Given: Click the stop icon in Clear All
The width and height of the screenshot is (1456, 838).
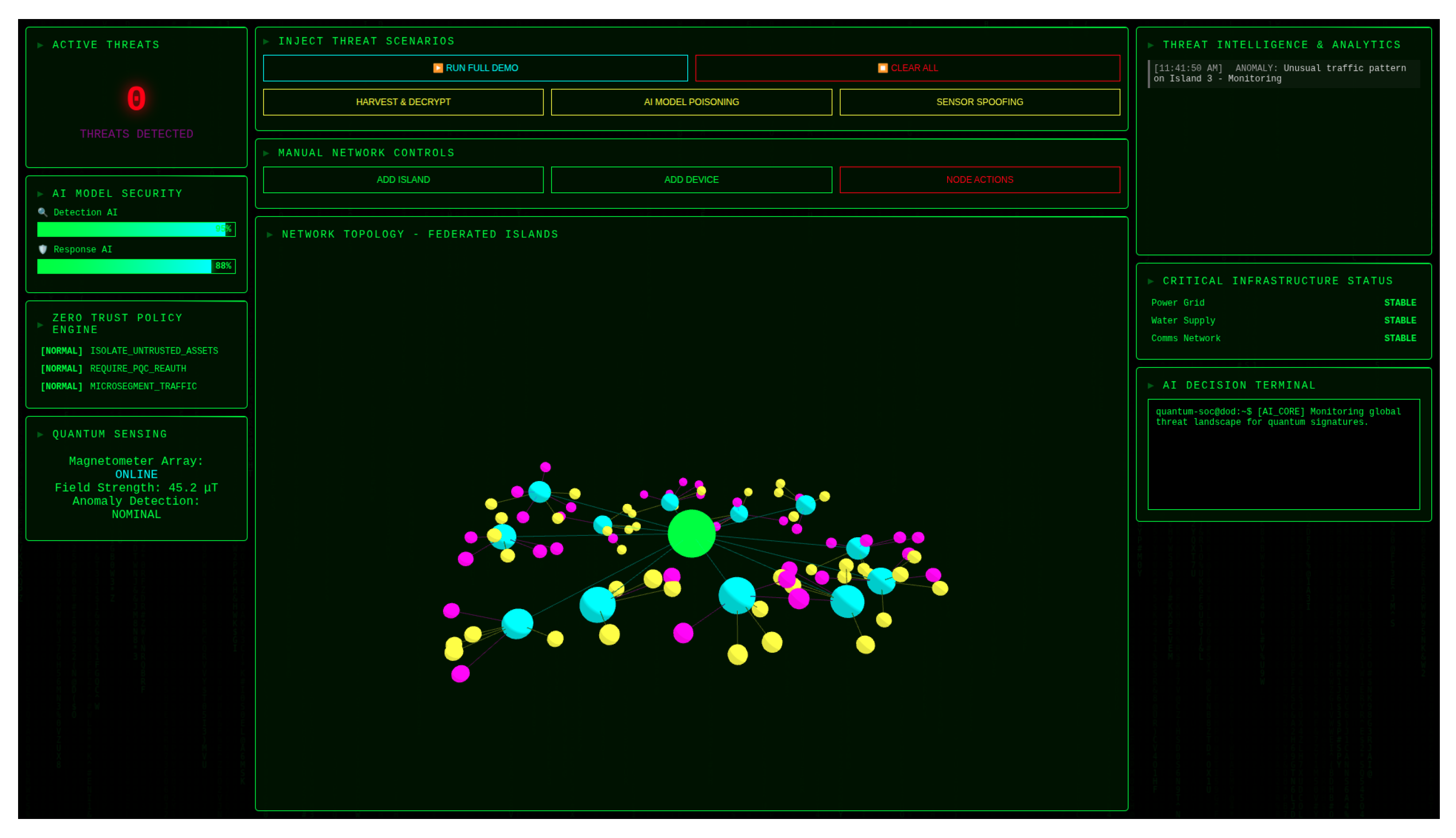Looking at the screenshot, I should pos(882,68).
